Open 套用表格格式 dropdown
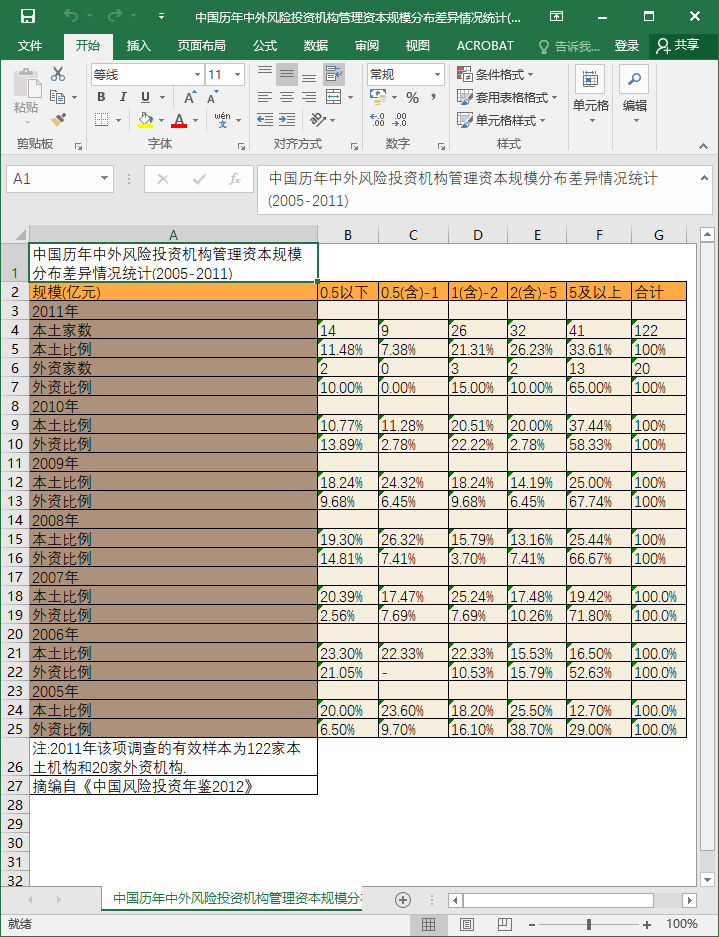 507,97
